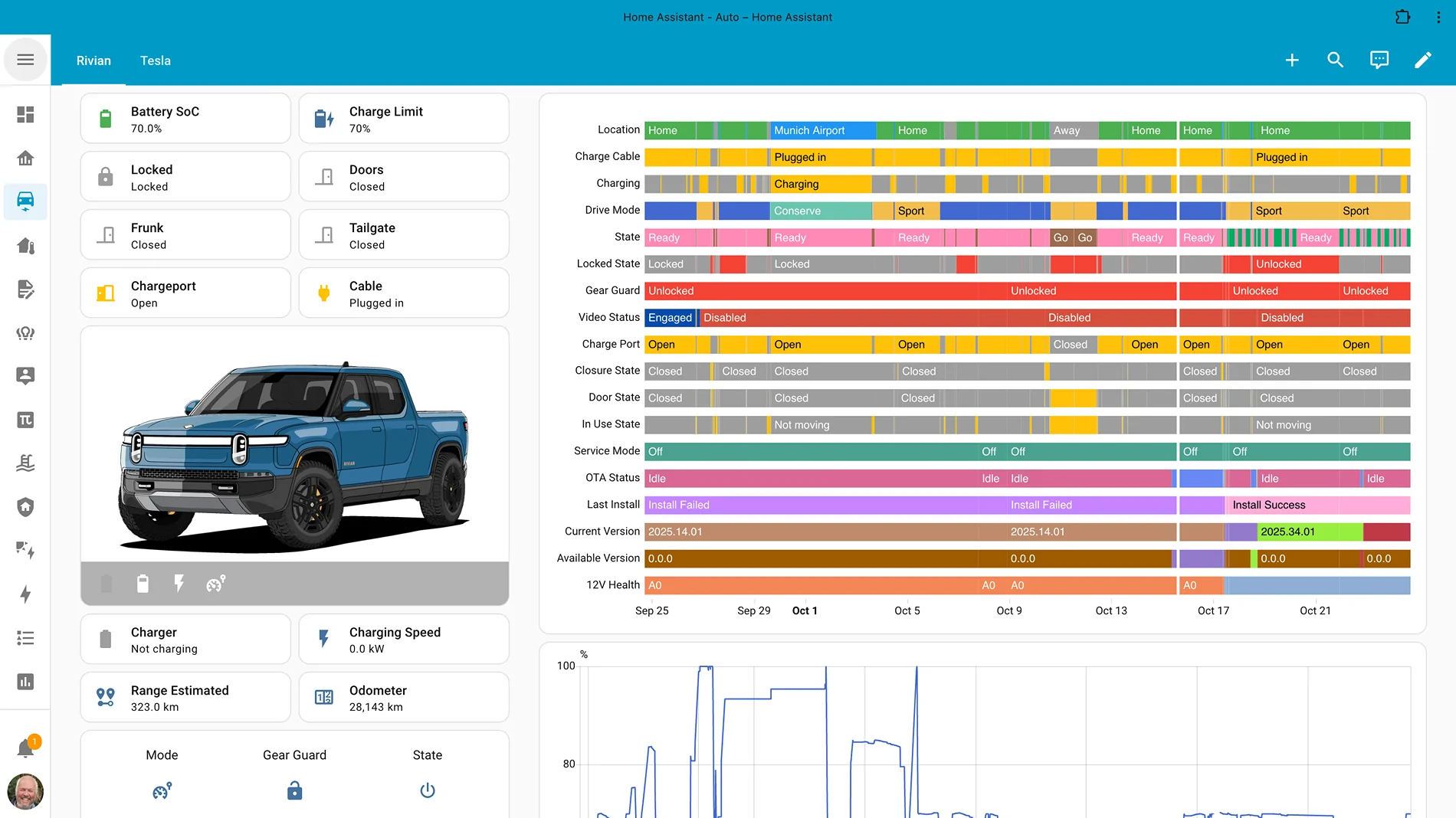Click the Cable Plugged in card
The width and height of the screenshot is (1456, 818).
pyautogui.click(x=404, y=293)
